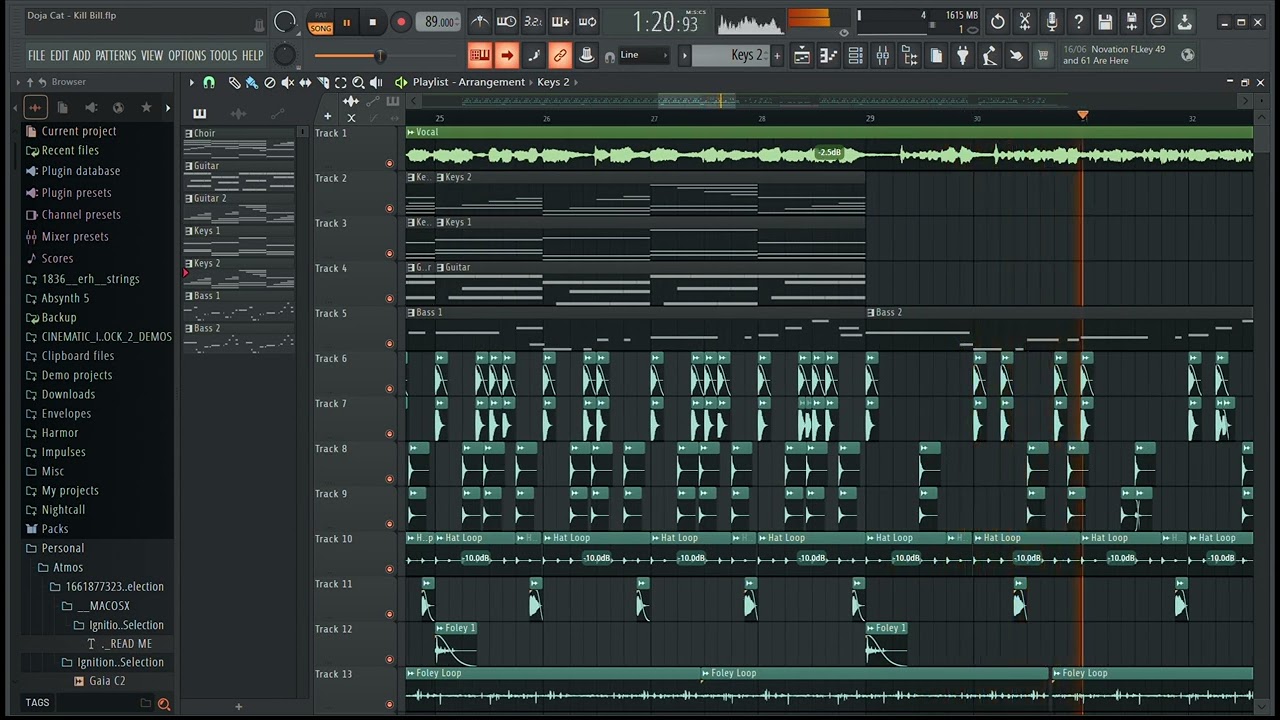Toggle multilink to controllers icon
This screenshot has width=1280, height=720.
click(x=587, y=55)
